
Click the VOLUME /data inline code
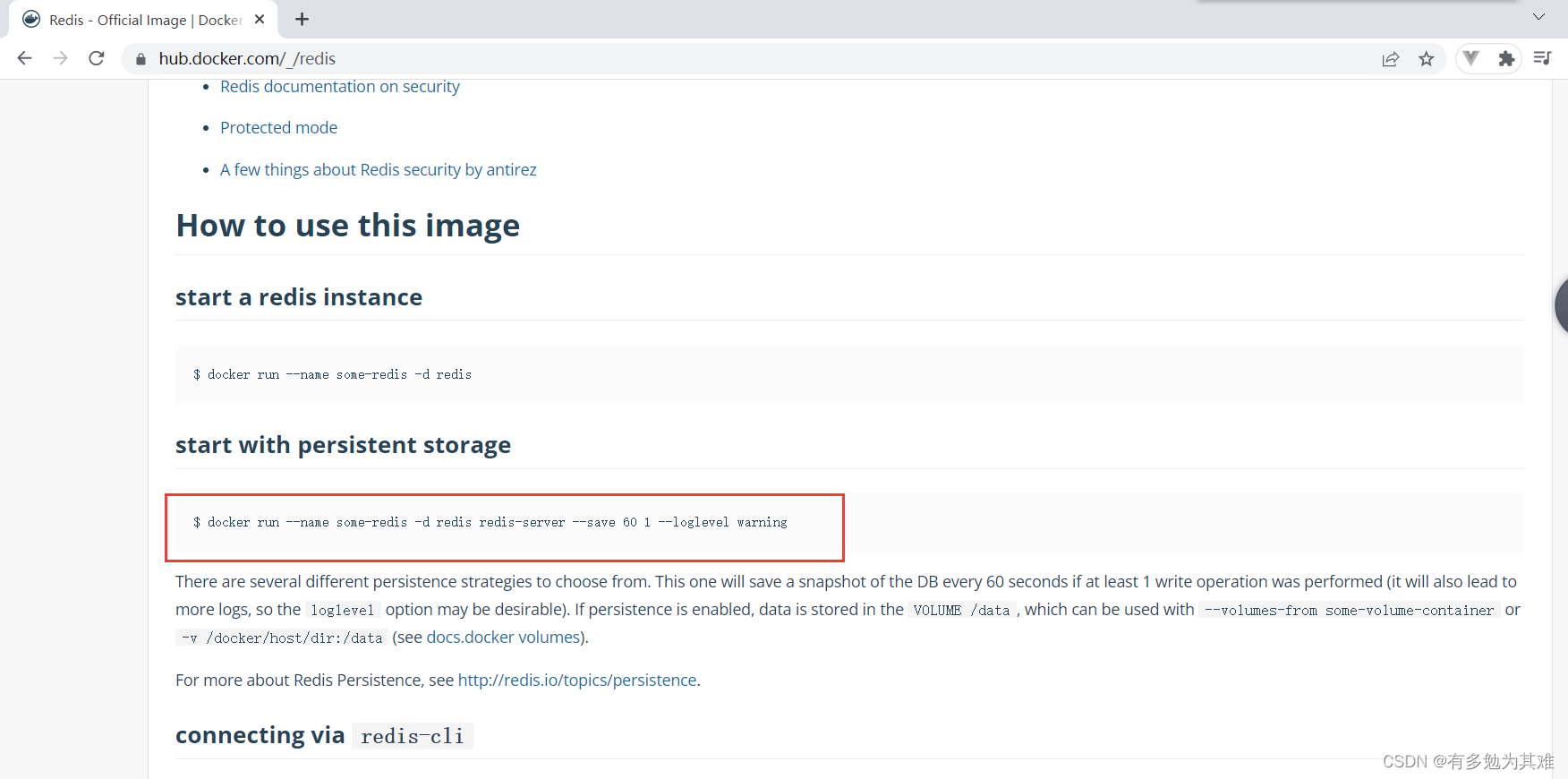[962, 611]
